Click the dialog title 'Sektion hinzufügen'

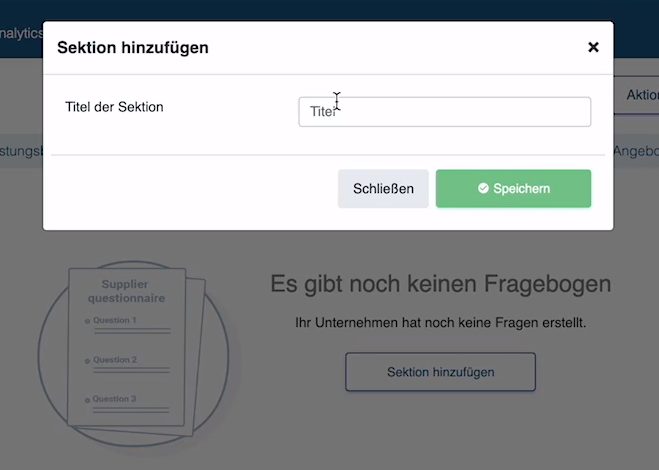[133, 47]
